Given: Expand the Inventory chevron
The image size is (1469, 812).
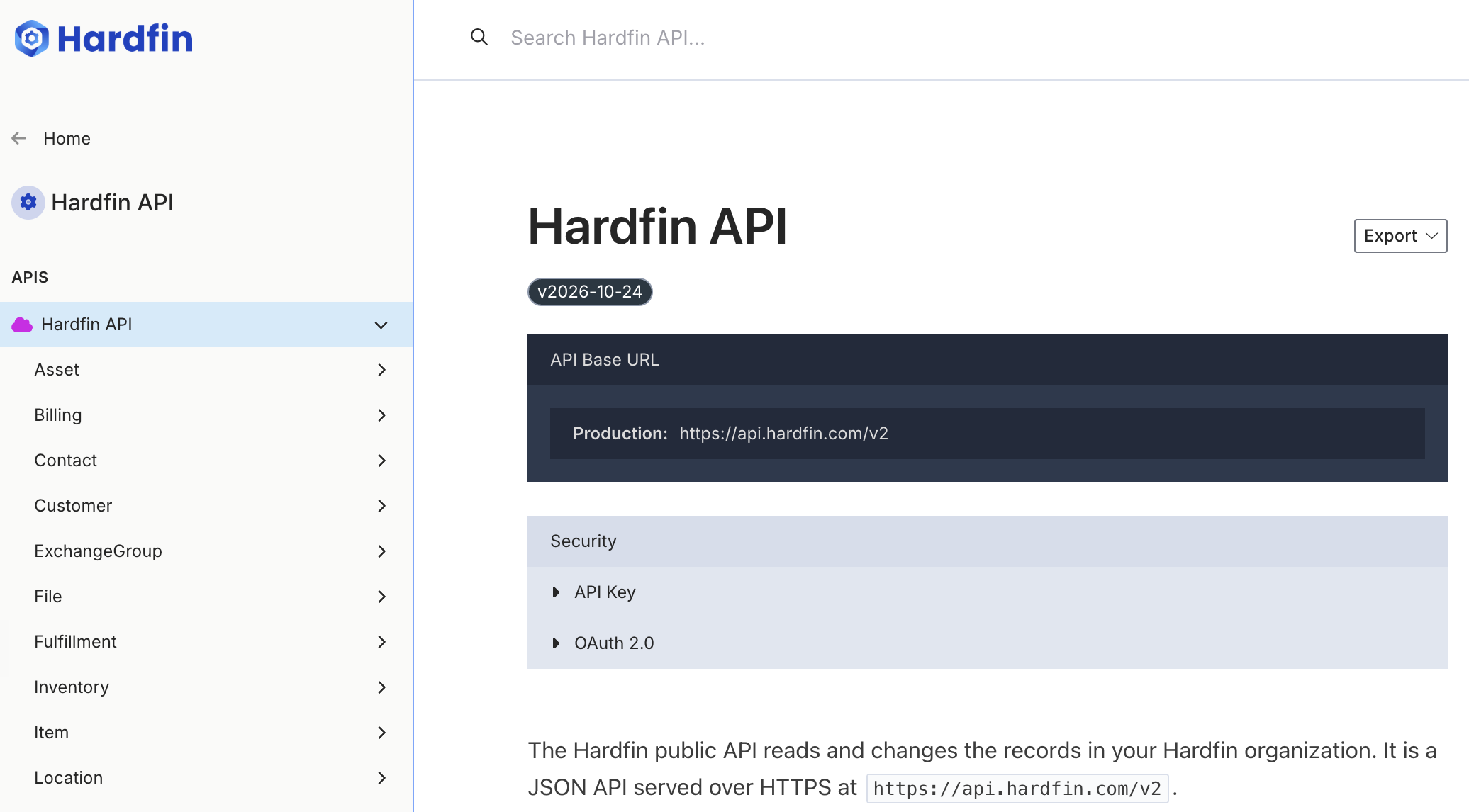Looking at the screenshot, I should (x=382, y=687).
